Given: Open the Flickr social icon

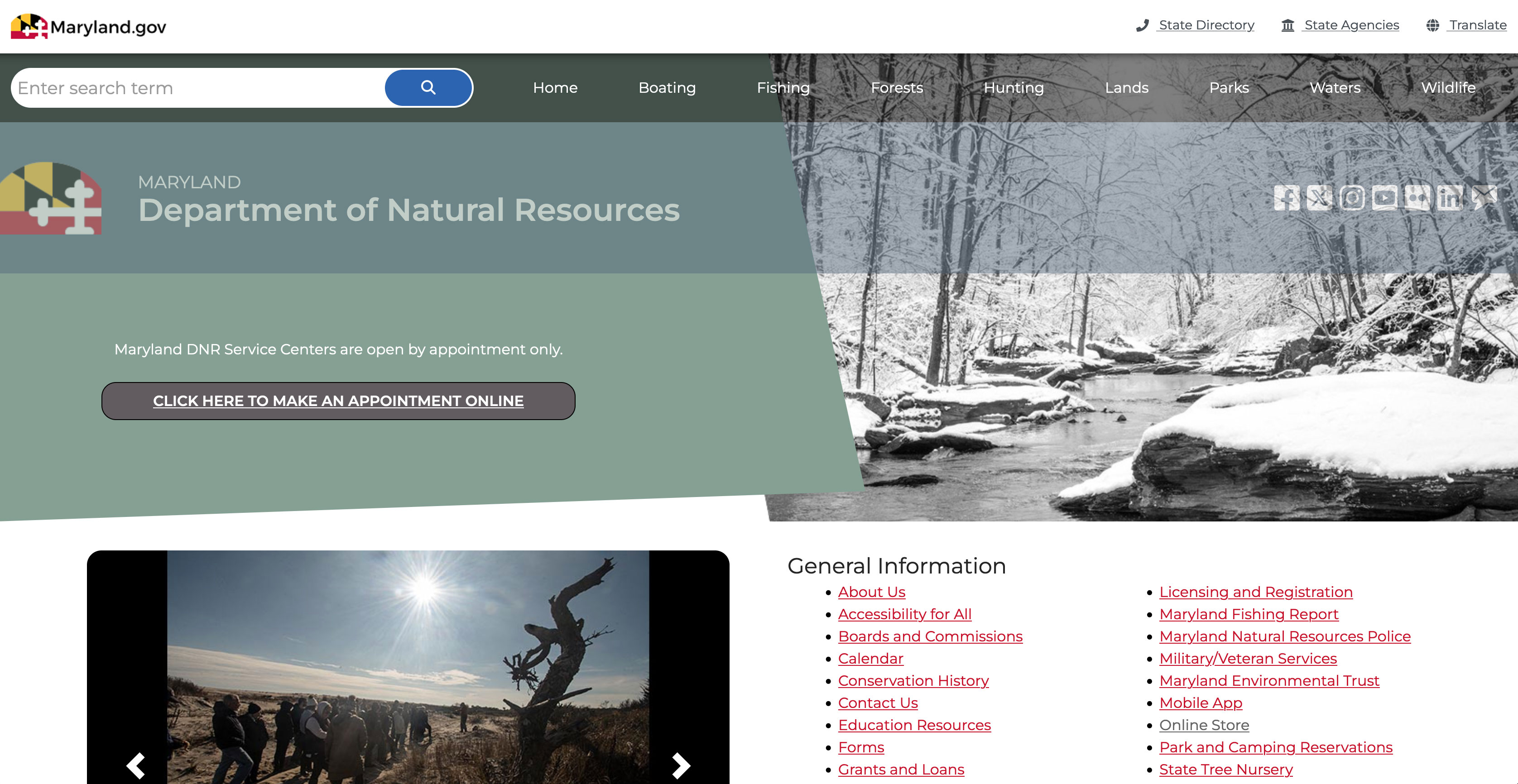Looking at the screenshot, I should click(1417, 198).
